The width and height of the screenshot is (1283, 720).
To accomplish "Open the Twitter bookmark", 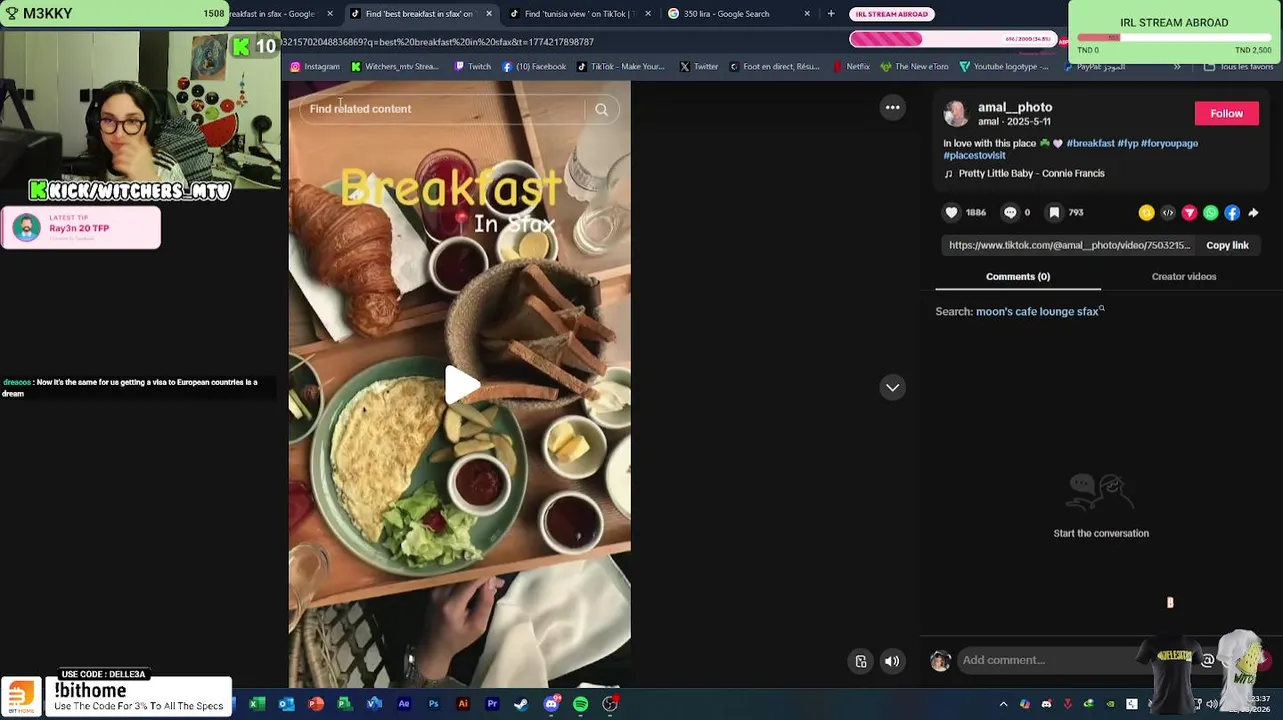I will click(699, 67).
